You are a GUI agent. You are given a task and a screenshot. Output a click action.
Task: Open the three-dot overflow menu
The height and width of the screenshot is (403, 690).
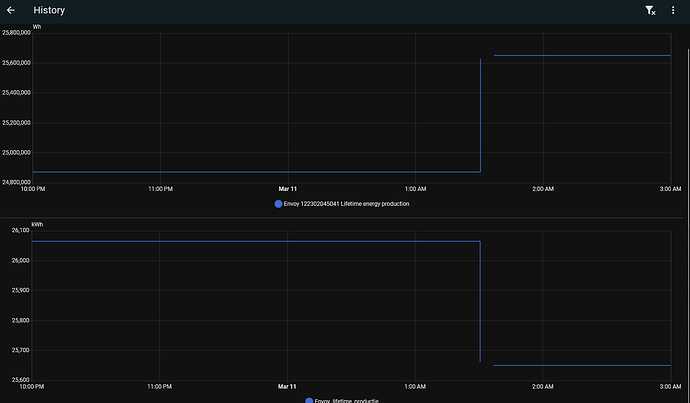pyautogui.click(x=673, y=10)
